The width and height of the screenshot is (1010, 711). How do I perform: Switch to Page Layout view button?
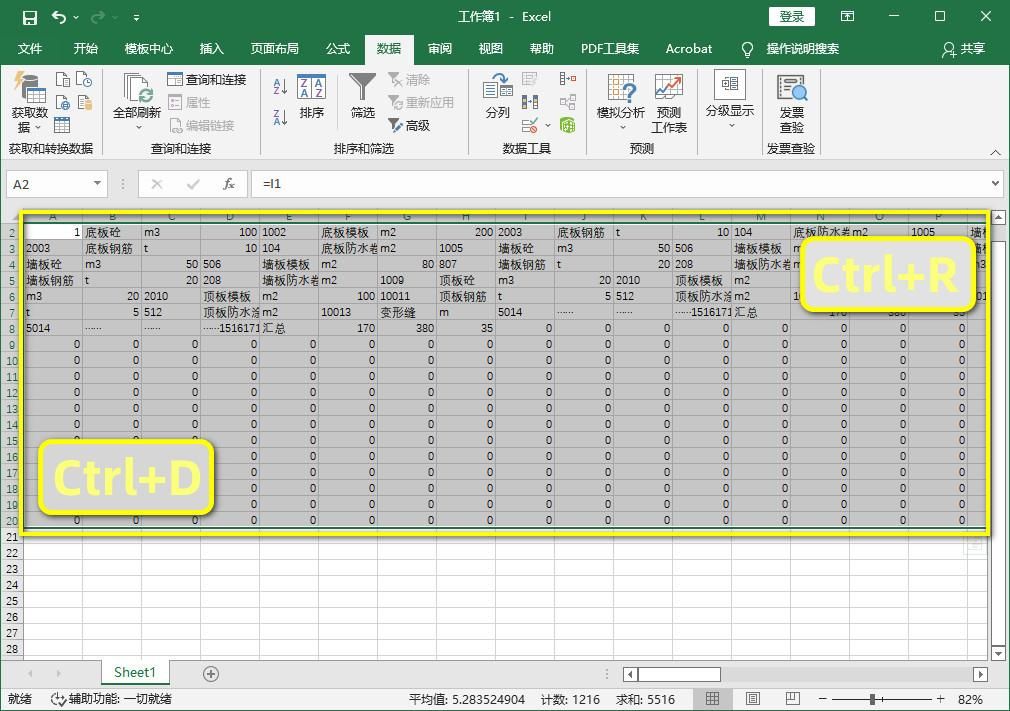pos(752,699)
